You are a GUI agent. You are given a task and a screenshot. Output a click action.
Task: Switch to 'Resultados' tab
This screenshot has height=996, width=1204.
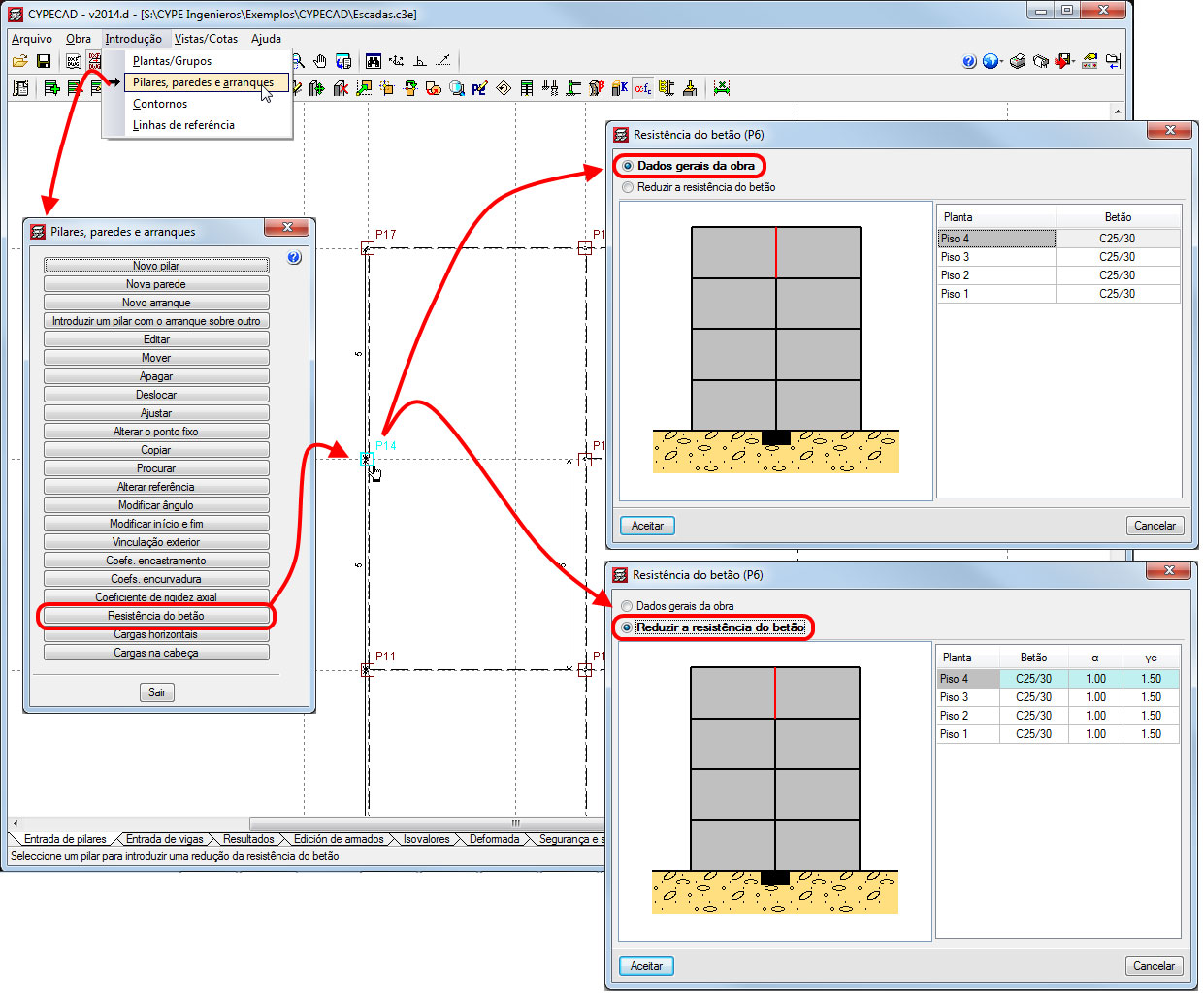(247, 839)
